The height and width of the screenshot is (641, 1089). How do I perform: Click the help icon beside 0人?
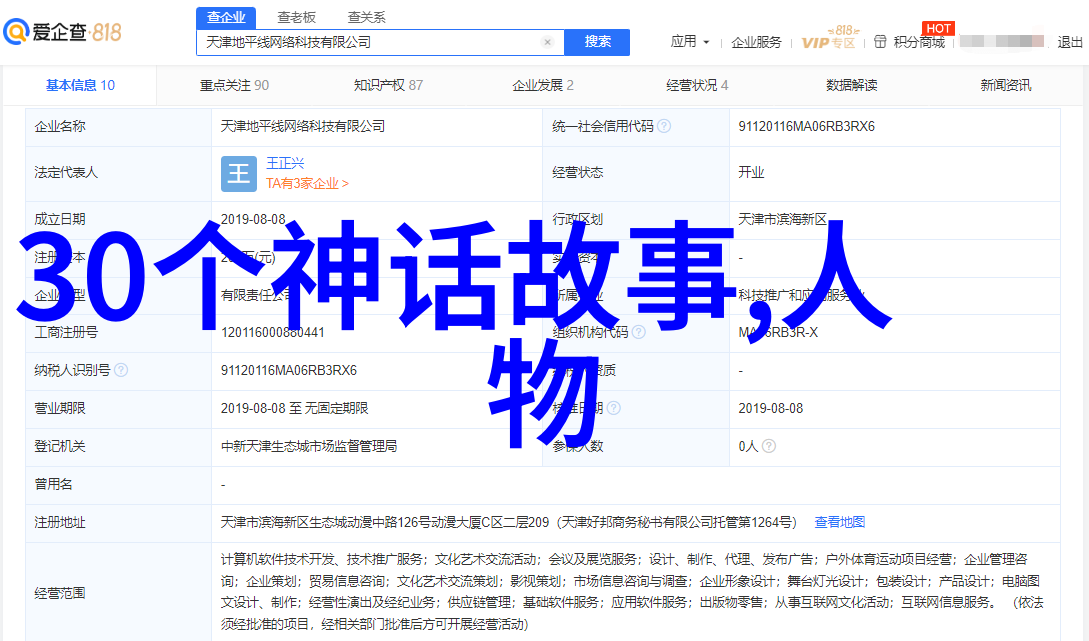click(769, 447)
